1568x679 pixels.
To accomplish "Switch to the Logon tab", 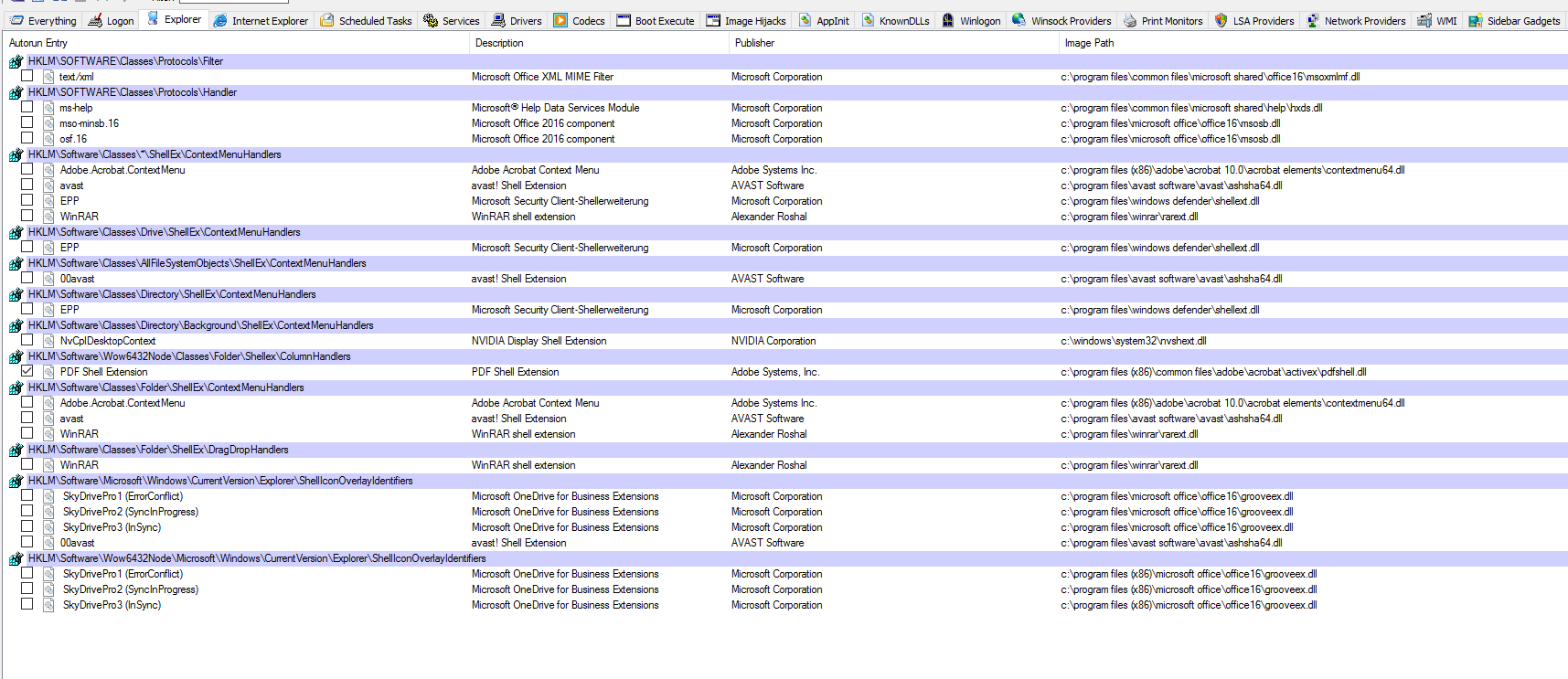I will (111, 21).
